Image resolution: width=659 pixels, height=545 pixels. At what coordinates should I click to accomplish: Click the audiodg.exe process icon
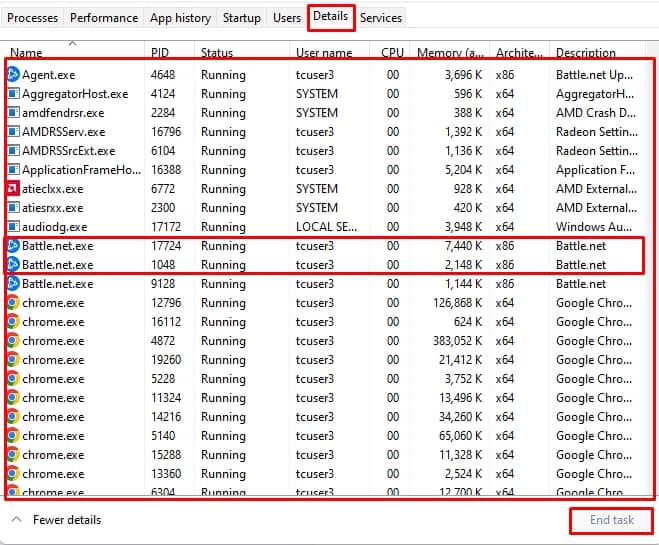(13, 226)
